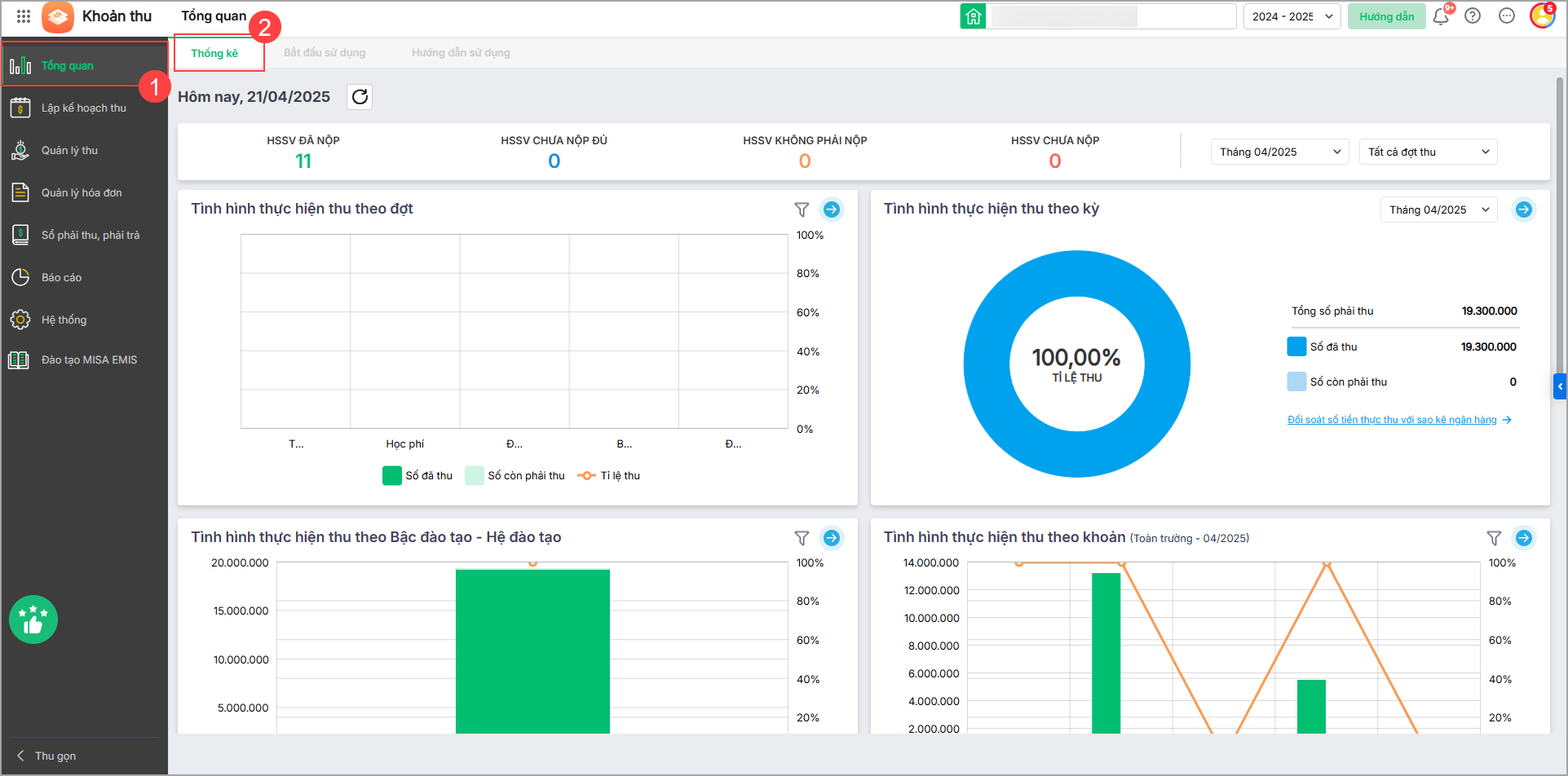This screenshot has width=1568, height=776.
Task: Click Hôm nay, 21/04/2025 date text
Action: point(254,97)
